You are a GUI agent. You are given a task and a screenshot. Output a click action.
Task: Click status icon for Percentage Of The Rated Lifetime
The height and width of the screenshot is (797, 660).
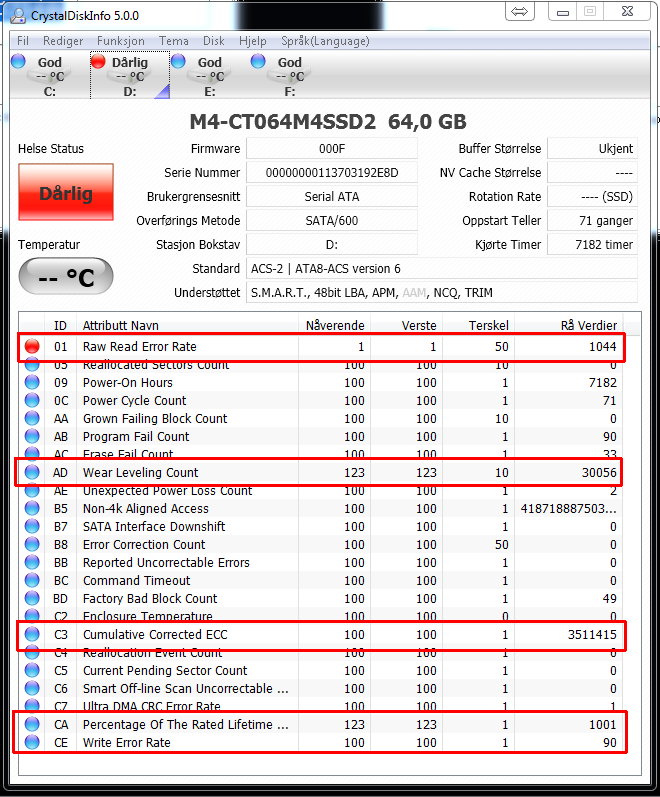click(x=32, y=724)
